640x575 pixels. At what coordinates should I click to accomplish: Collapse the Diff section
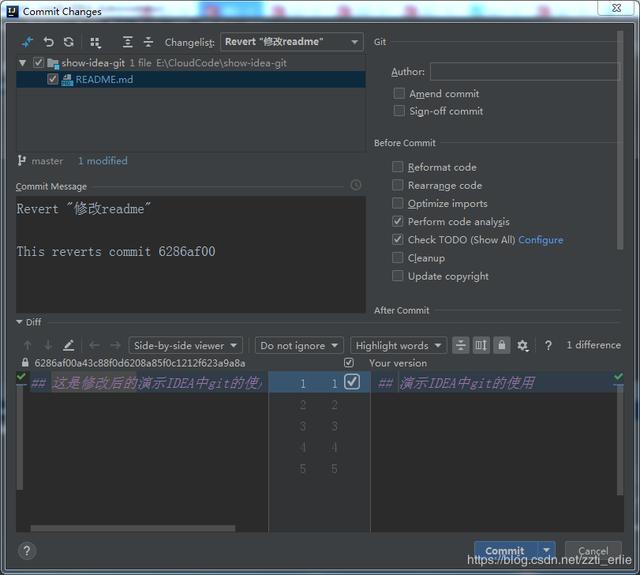[21, 322]
